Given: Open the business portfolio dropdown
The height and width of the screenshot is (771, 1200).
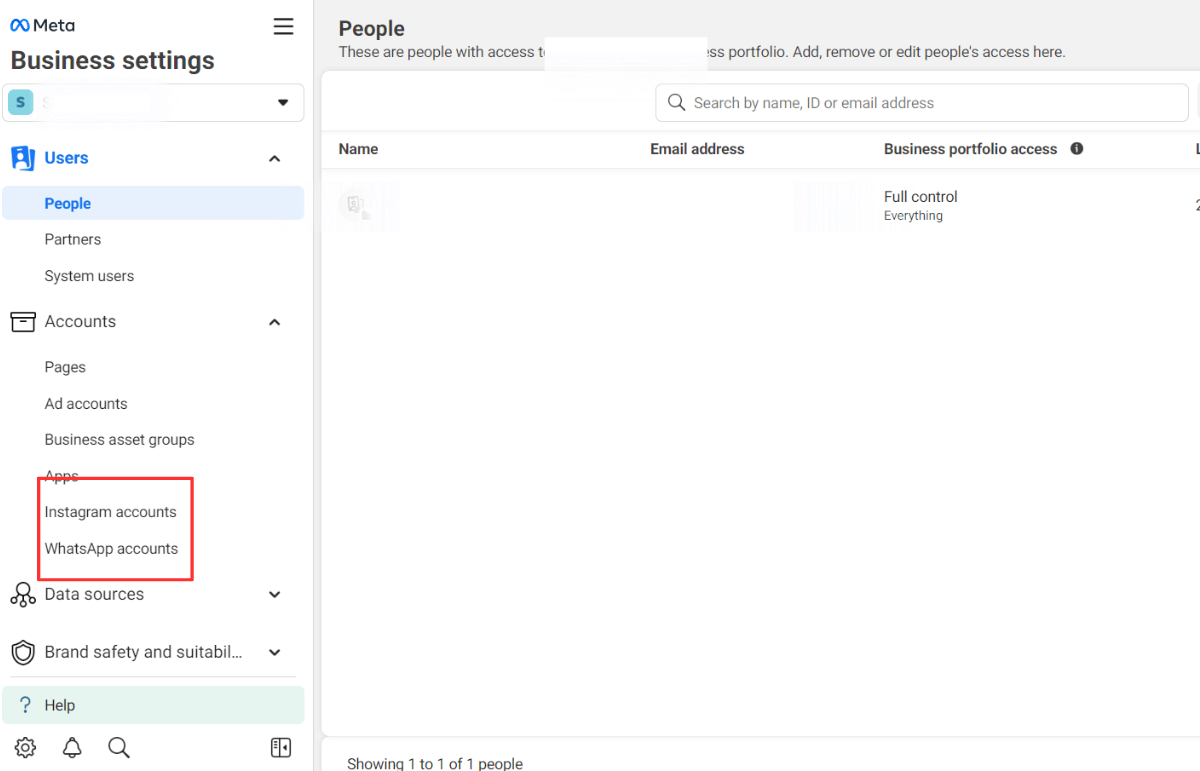Looking at the screenshot, I should click(x=283, y=102).
